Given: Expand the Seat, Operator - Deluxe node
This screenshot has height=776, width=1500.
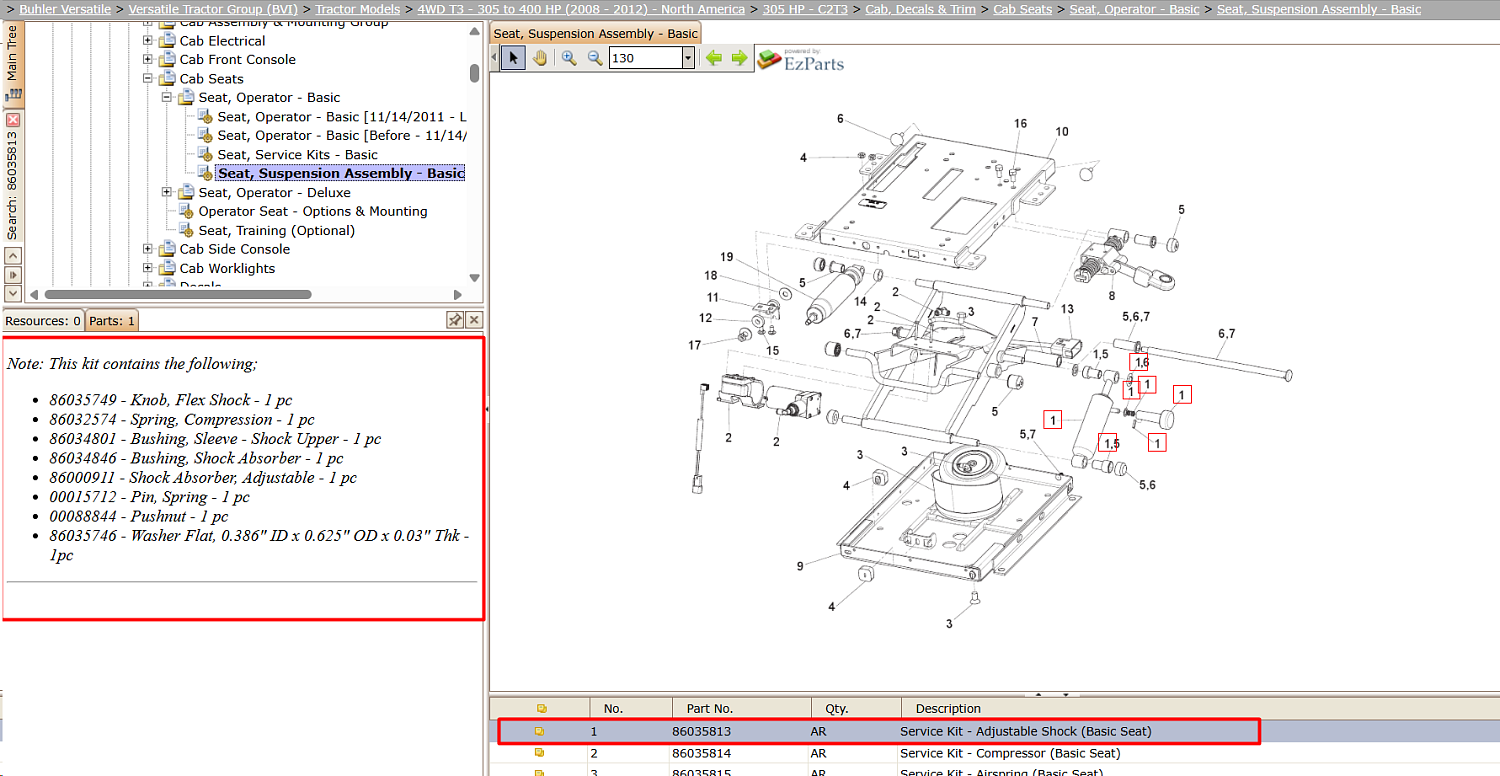Looking at the screenshot, I should pos(167,193).
